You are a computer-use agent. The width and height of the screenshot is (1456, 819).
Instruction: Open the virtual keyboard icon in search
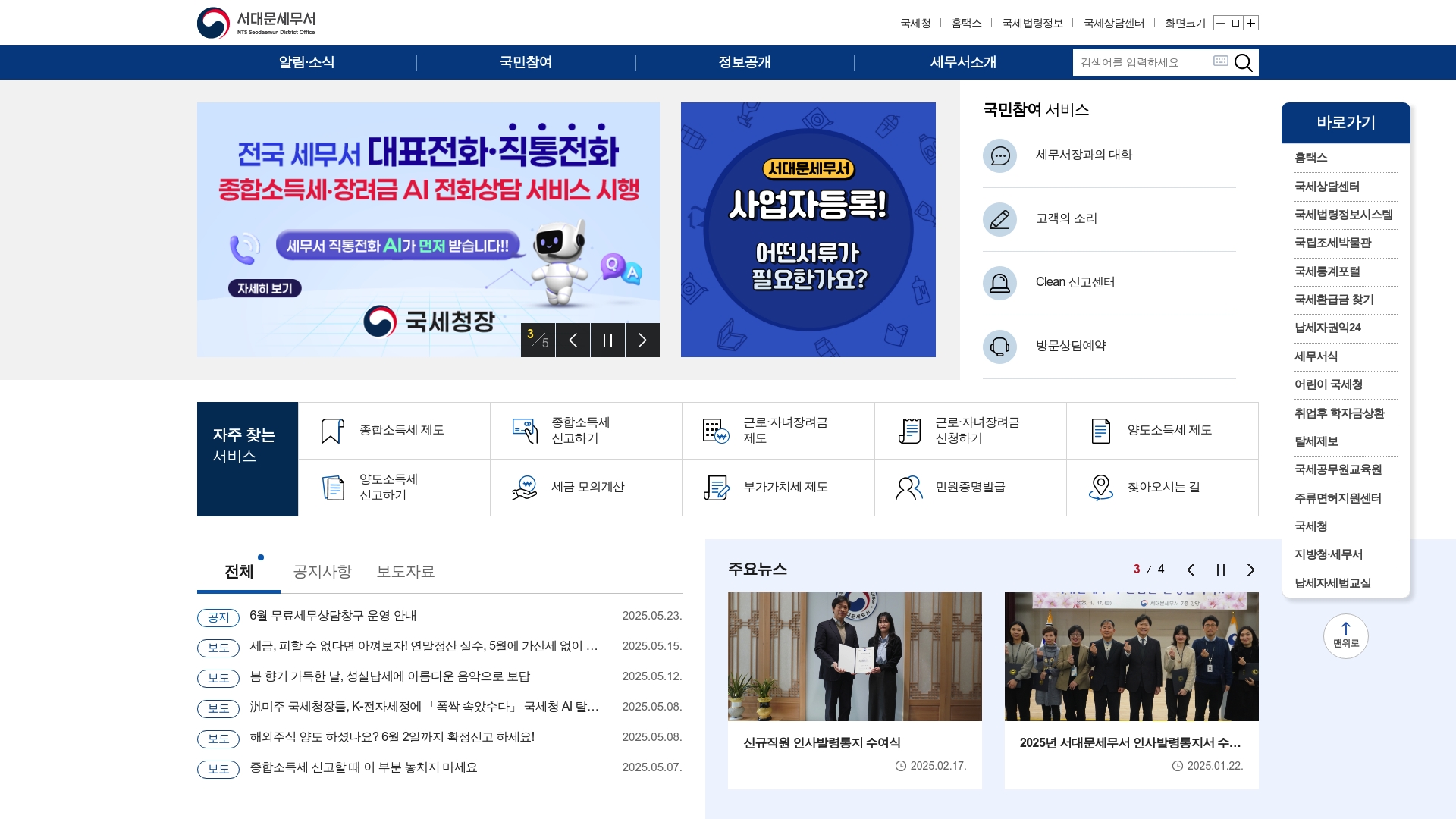1220,61
